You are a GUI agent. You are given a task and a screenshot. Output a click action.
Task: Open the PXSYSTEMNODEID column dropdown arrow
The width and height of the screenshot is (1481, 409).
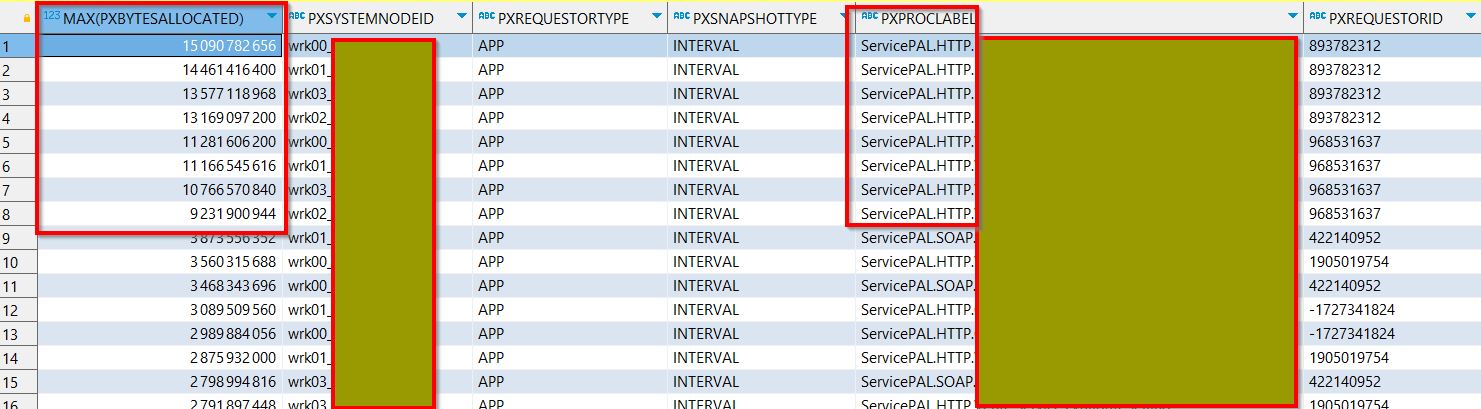click(460, 18)
